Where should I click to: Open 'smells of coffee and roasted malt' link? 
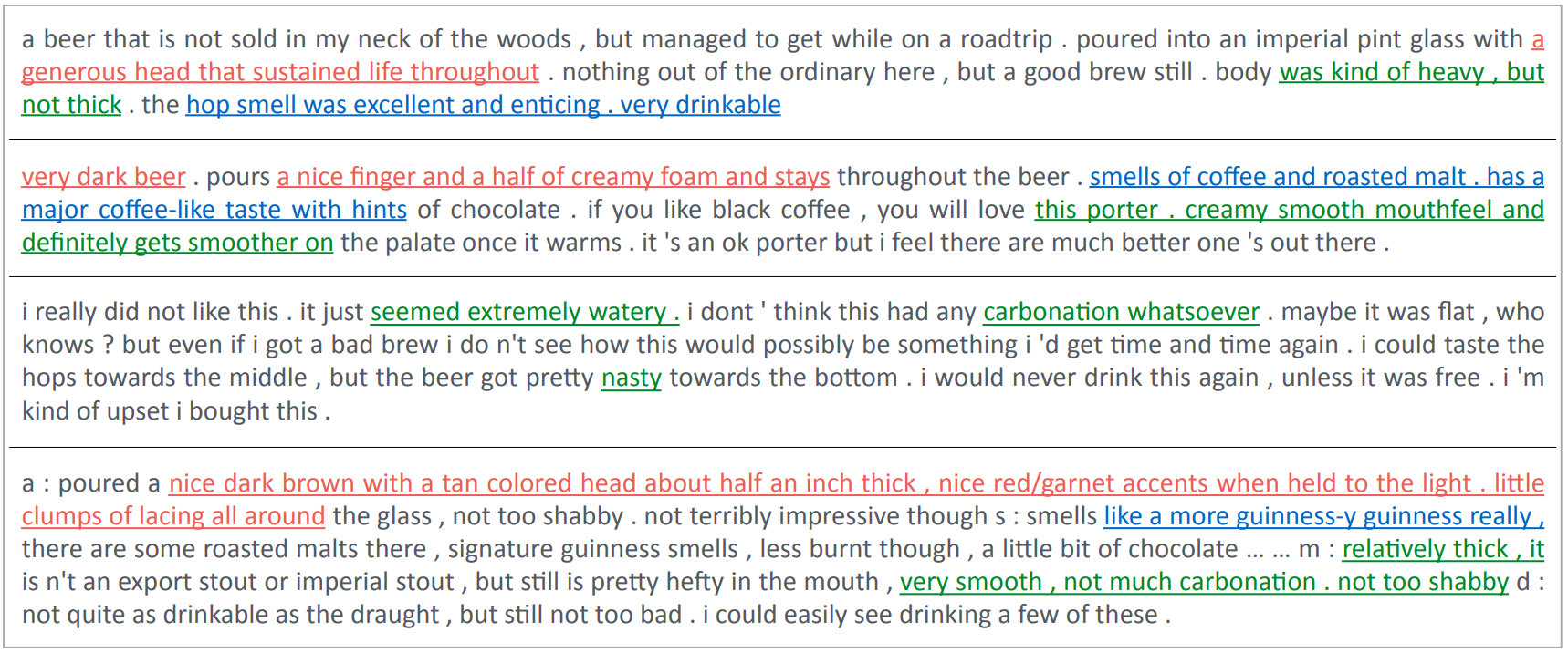coord(1278,176)
